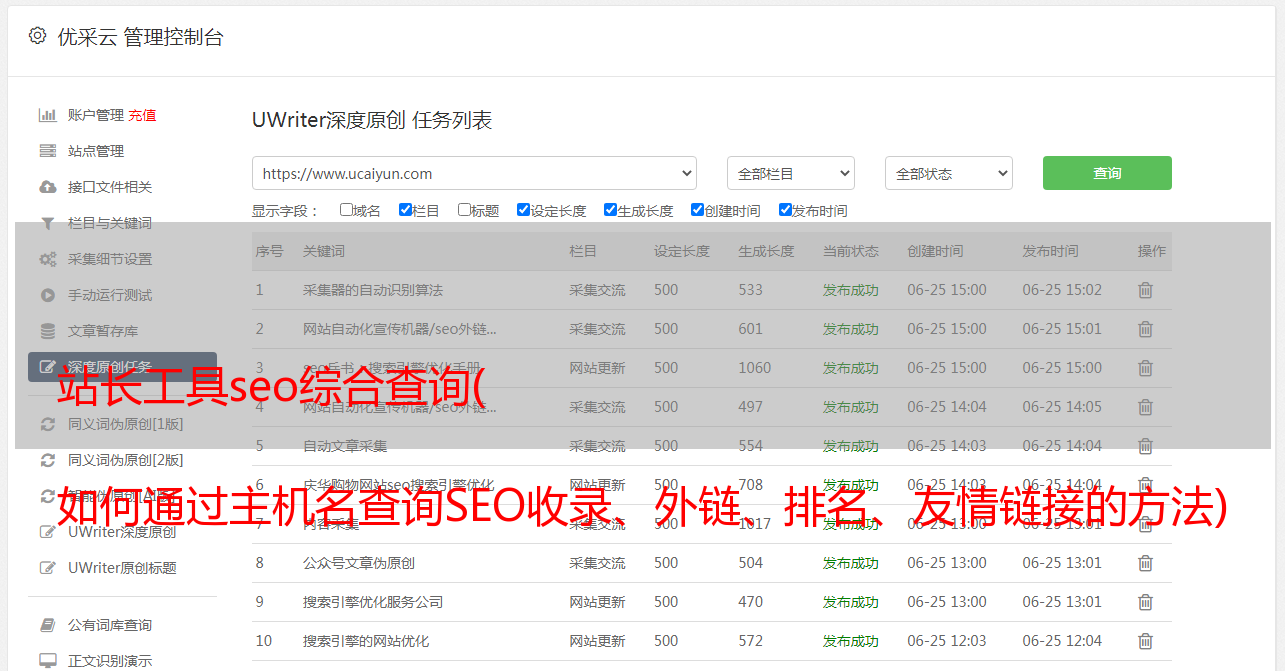
Task: Click the 当前状态 column header
Action: 851,251
